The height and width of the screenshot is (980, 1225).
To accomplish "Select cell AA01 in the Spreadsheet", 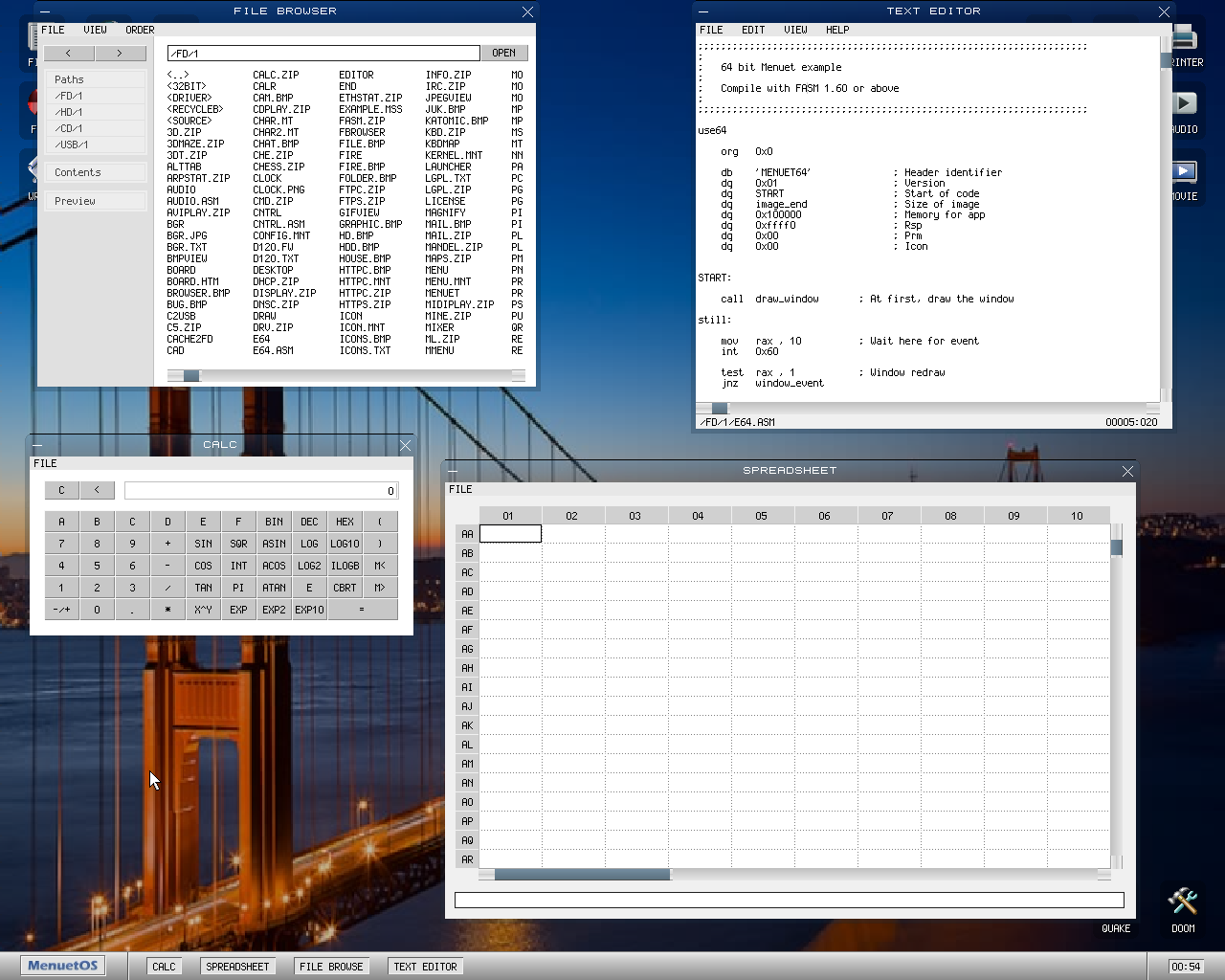I will (x=509, y=533).
